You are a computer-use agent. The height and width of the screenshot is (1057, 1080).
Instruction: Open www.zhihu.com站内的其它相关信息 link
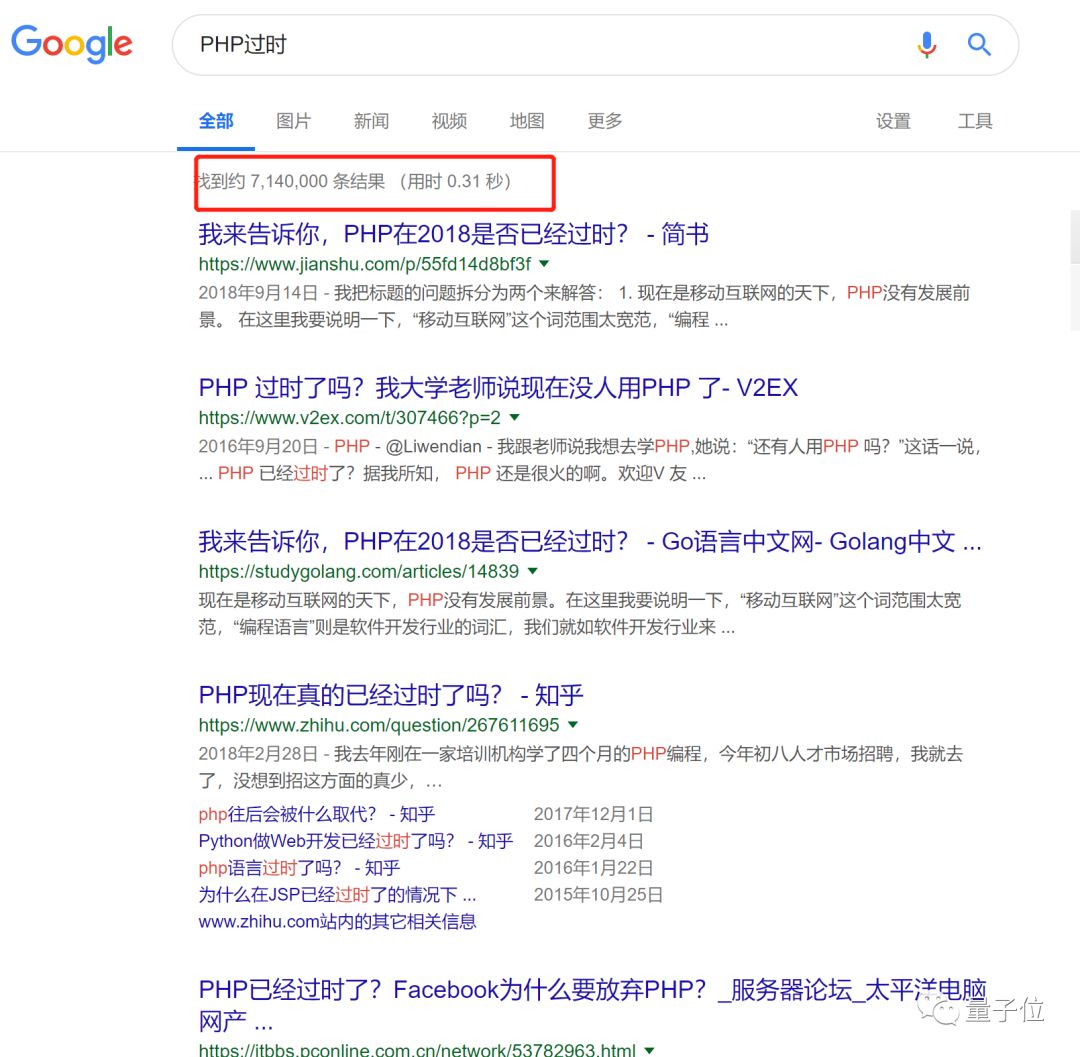(x=336, y=921)
